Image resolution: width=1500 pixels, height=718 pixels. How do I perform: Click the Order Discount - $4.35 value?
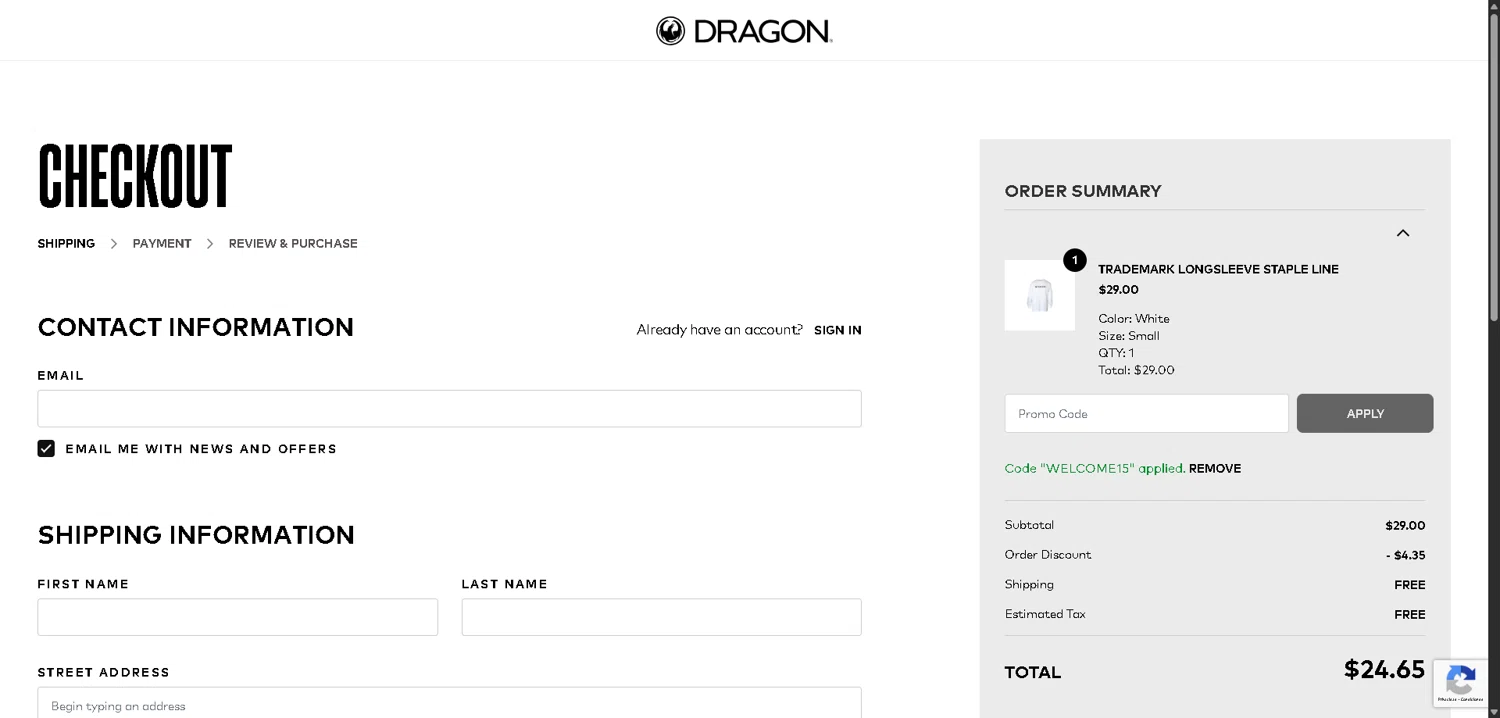point(1405,555)
